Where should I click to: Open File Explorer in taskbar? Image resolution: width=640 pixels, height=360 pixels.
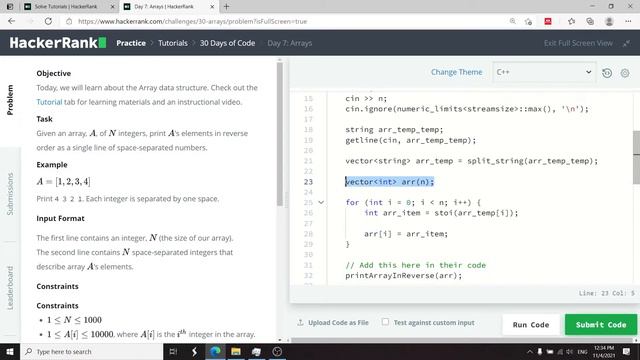[236, 351]
